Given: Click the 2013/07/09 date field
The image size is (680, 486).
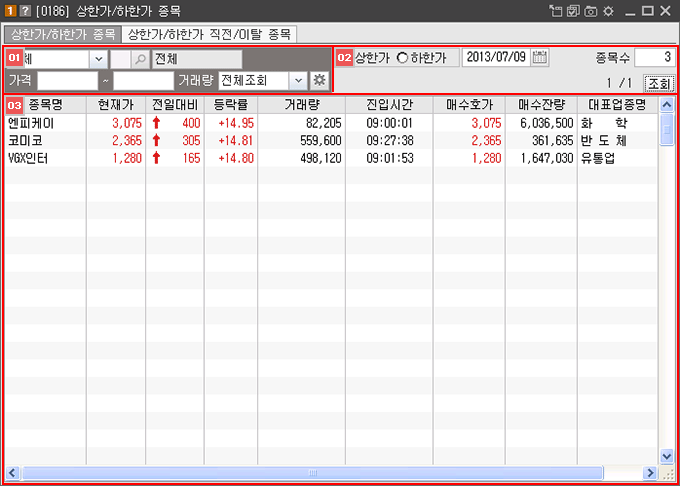Looking at the screenshot, I should tap(496, 57).
